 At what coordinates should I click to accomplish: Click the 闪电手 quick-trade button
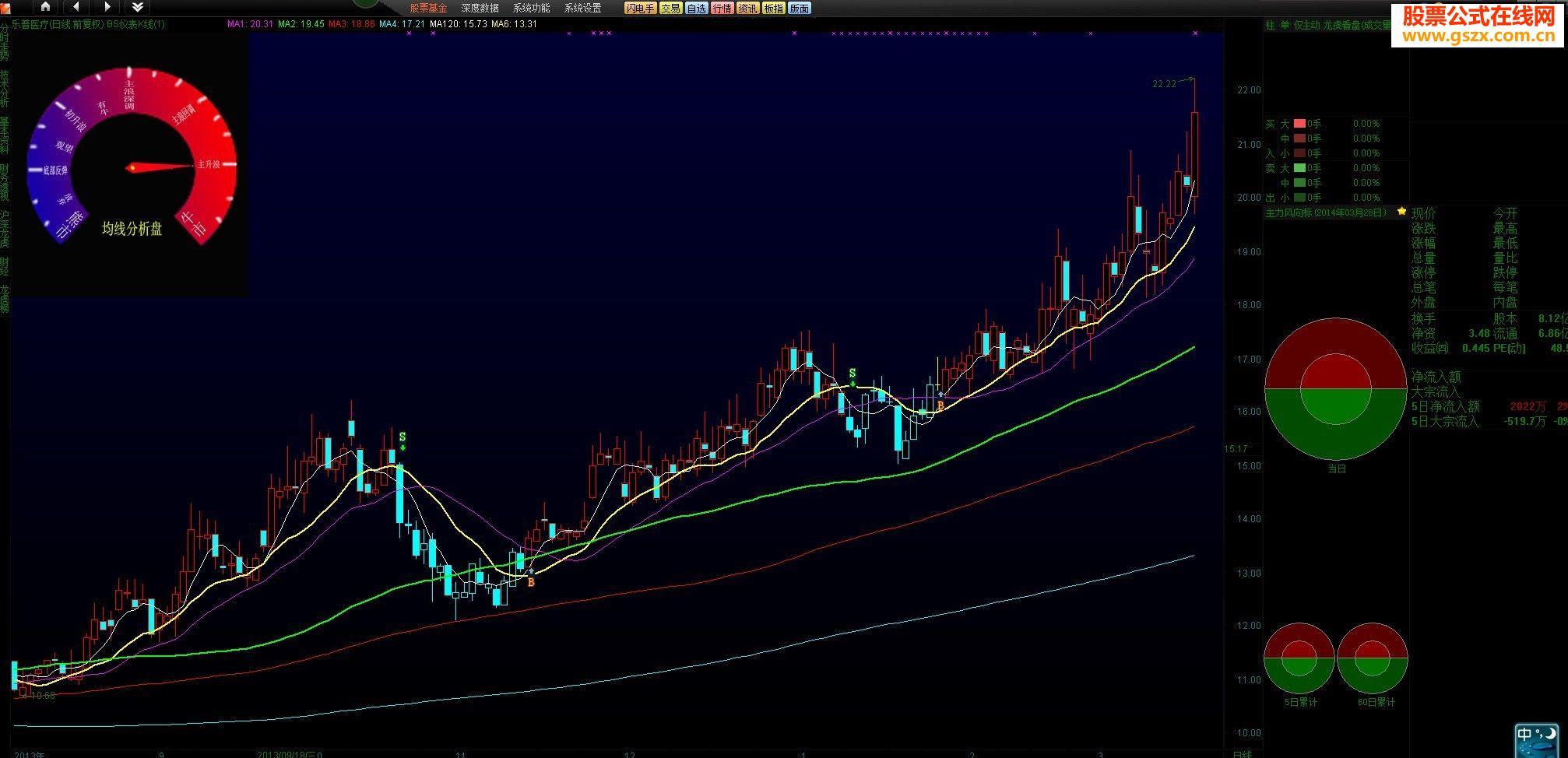[640, 8]
